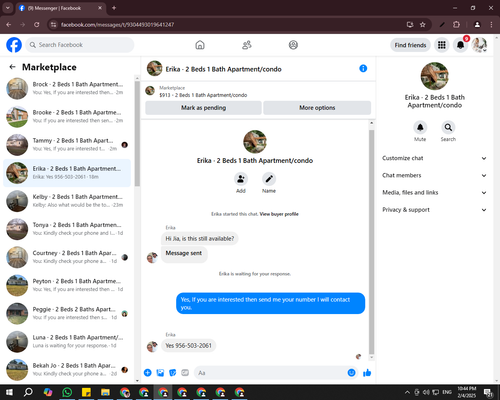Screen dimensions: 500x400
Task: Open the clock showing 10:44 PM
Action: pos(467,392)
